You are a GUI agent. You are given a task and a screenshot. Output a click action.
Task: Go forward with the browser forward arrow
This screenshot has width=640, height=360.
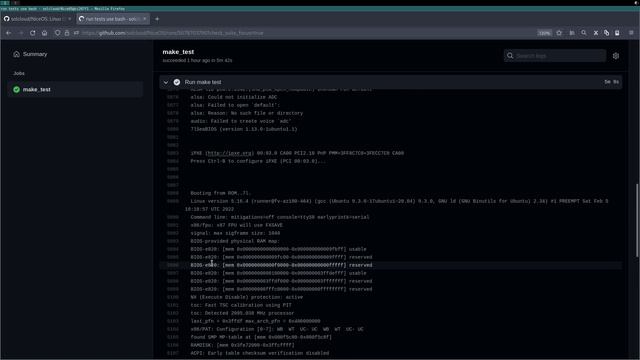tap(20, 33)
